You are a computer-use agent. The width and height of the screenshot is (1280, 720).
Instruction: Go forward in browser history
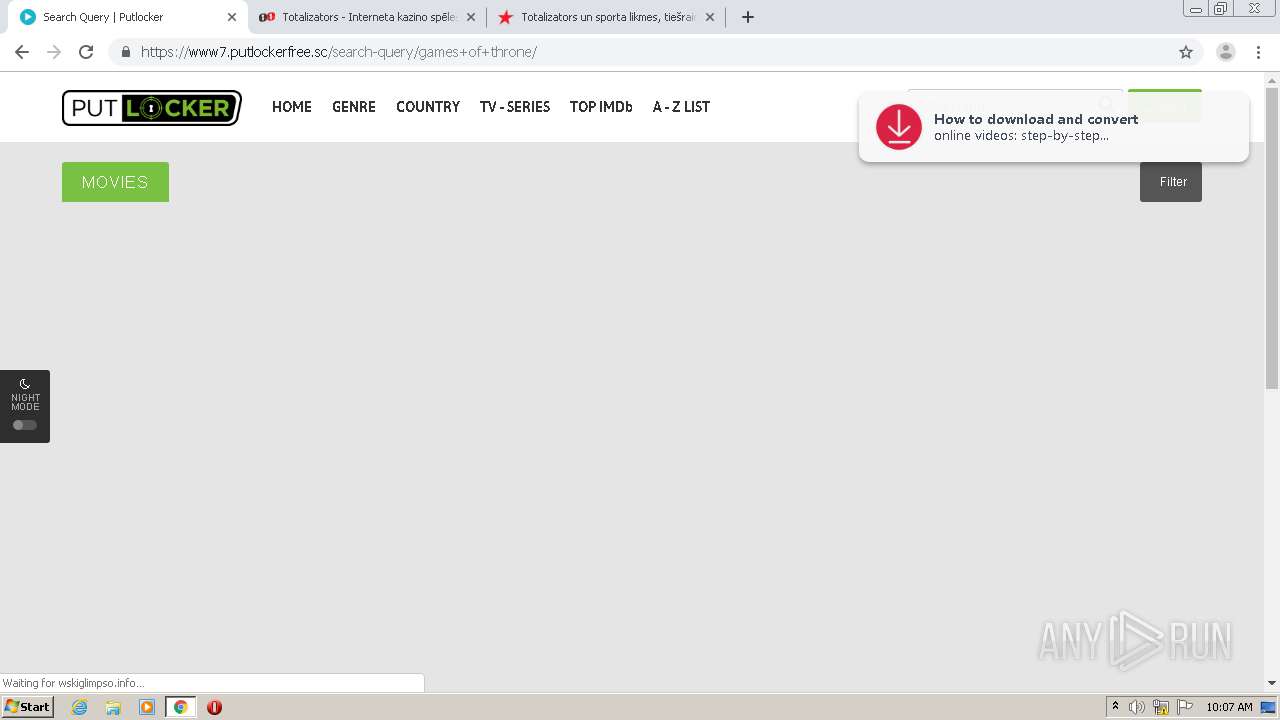pyautogui.click(x=54, y=52)
